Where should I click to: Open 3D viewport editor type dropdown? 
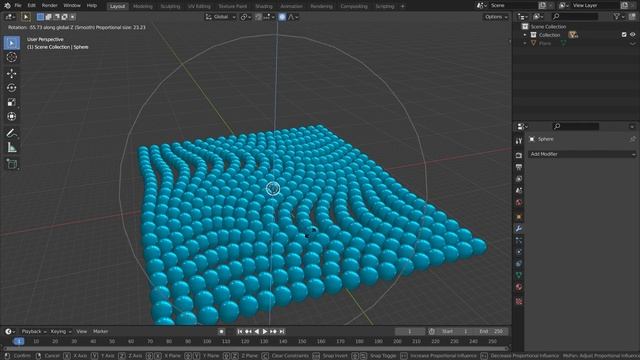[x=10, y=17]
